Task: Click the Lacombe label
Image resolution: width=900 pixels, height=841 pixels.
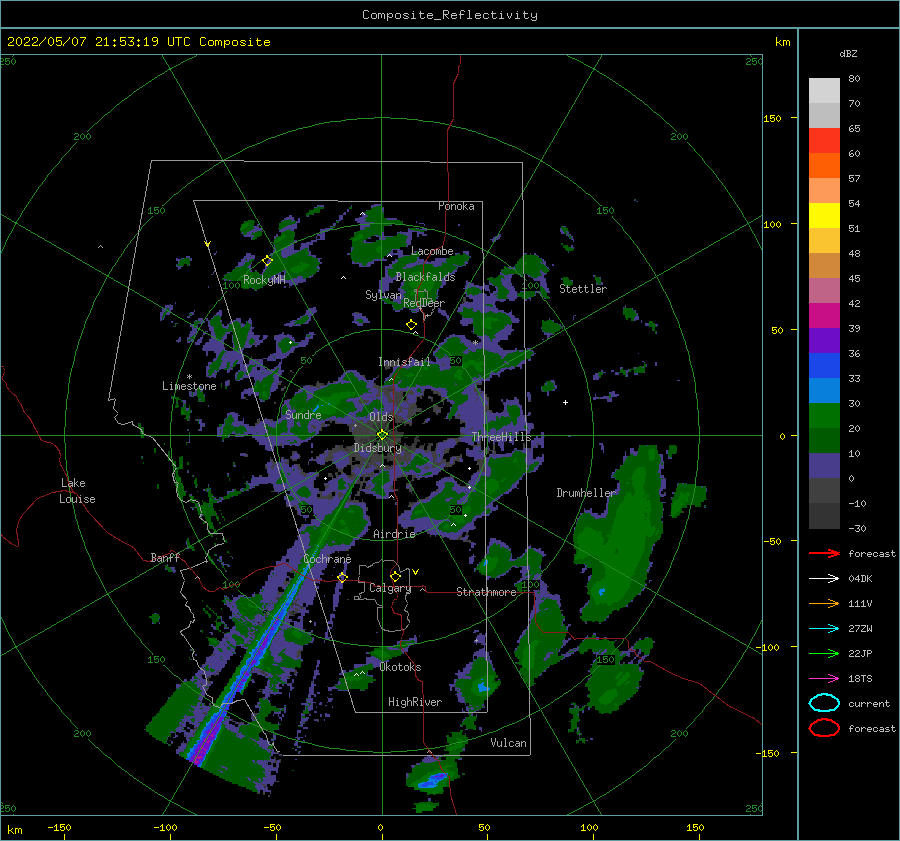Action: (432, 251)
